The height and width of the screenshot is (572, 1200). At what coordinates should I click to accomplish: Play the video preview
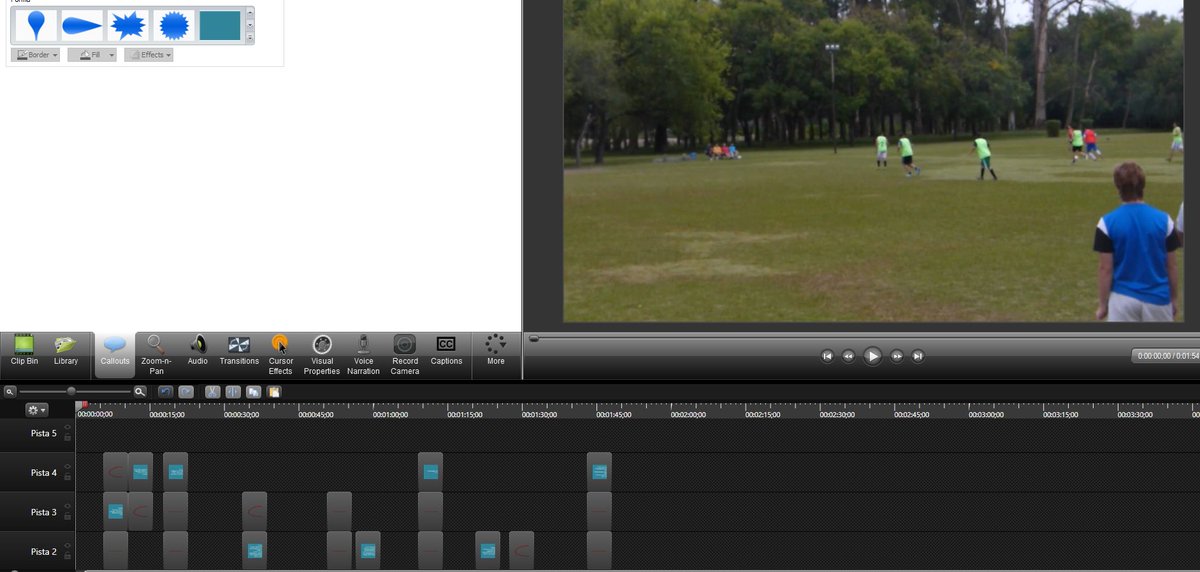(872, 356)
